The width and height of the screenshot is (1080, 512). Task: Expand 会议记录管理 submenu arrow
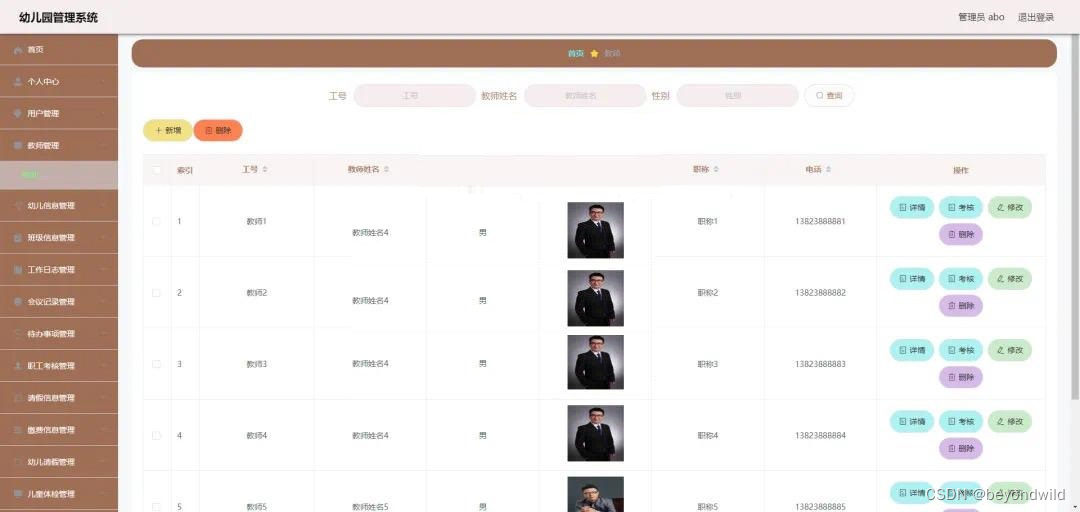click(103, 302)
